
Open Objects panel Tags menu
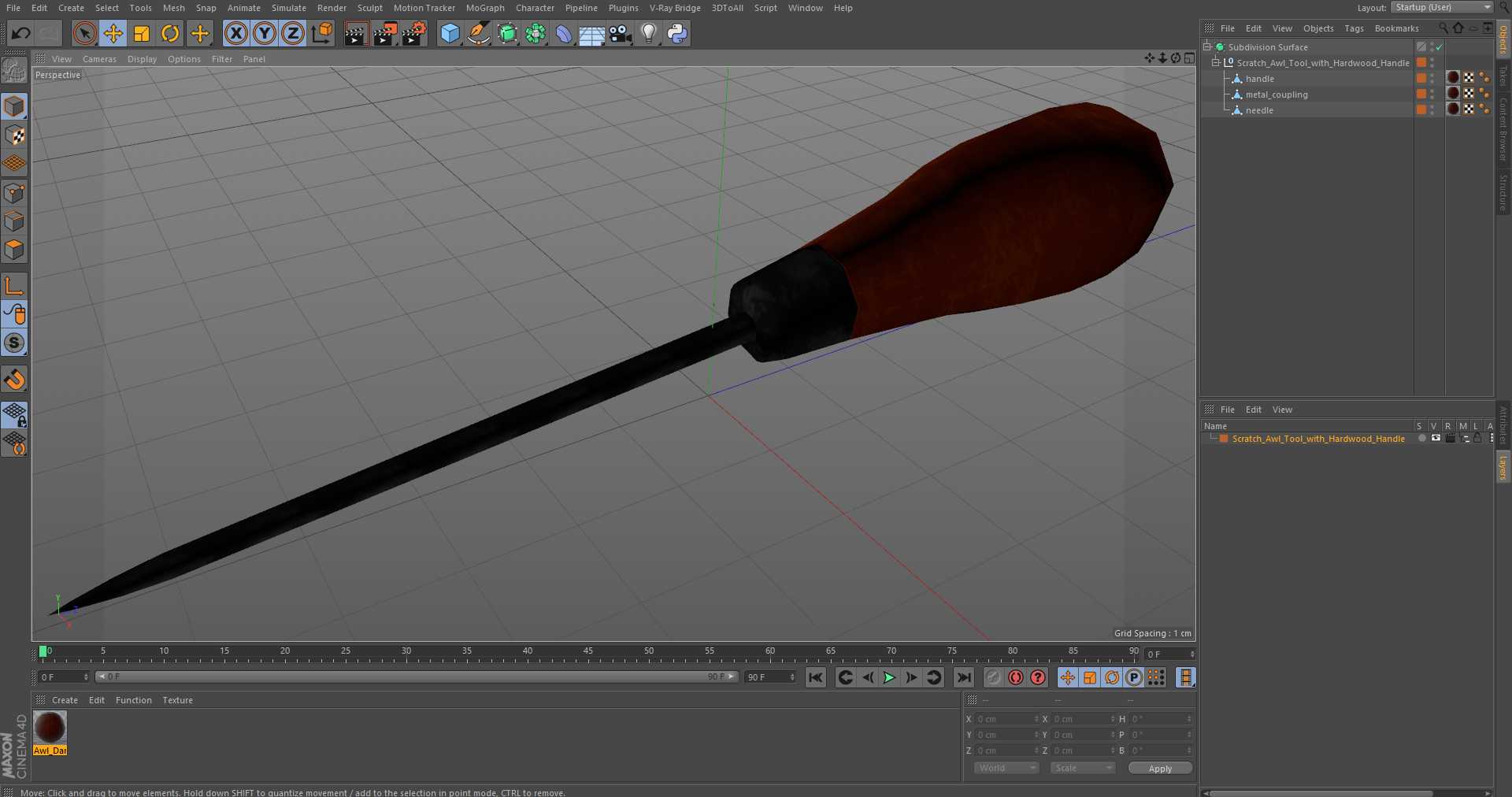1354,28
